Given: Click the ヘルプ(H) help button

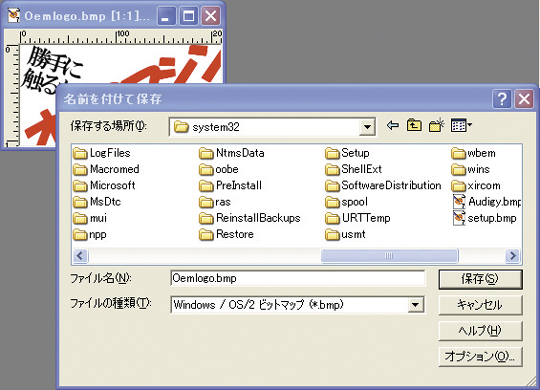Looking at the screenshot, I should pos(480,331).
